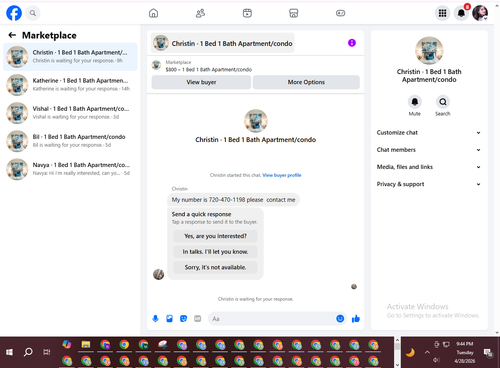Click the voice clip microphone icon

click(x=155, y=319)
